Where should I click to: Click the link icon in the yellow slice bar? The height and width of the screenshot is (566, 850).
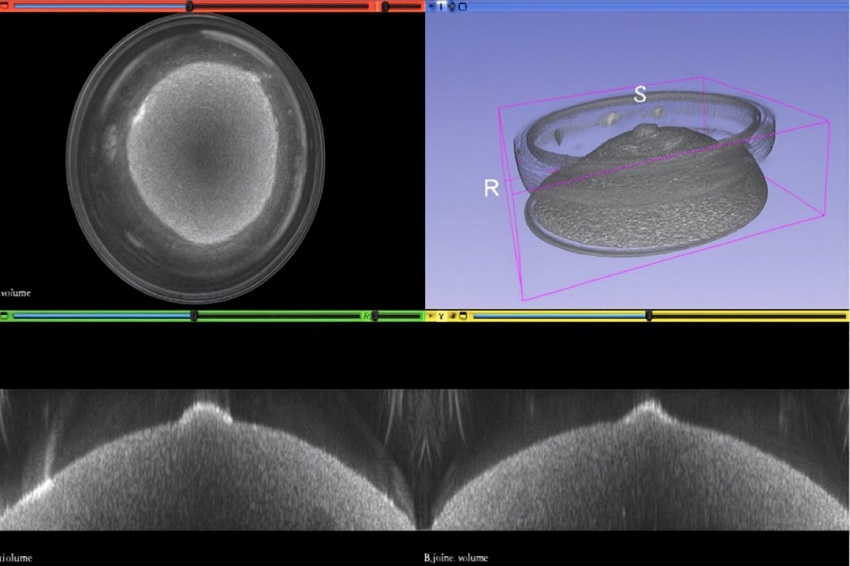(452, 316)
